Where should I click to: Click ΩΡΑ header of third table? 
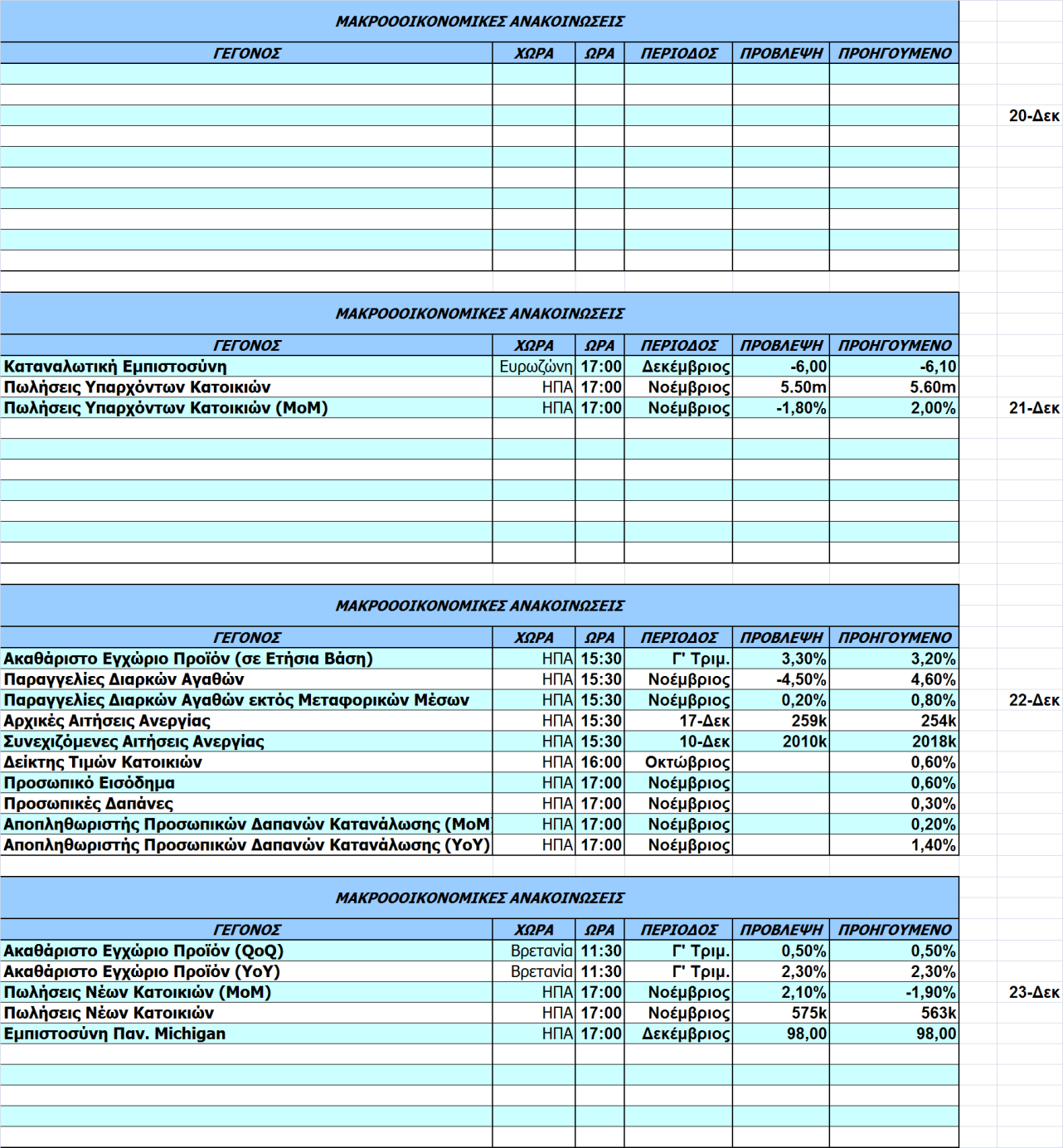click(x=599, y=637)
